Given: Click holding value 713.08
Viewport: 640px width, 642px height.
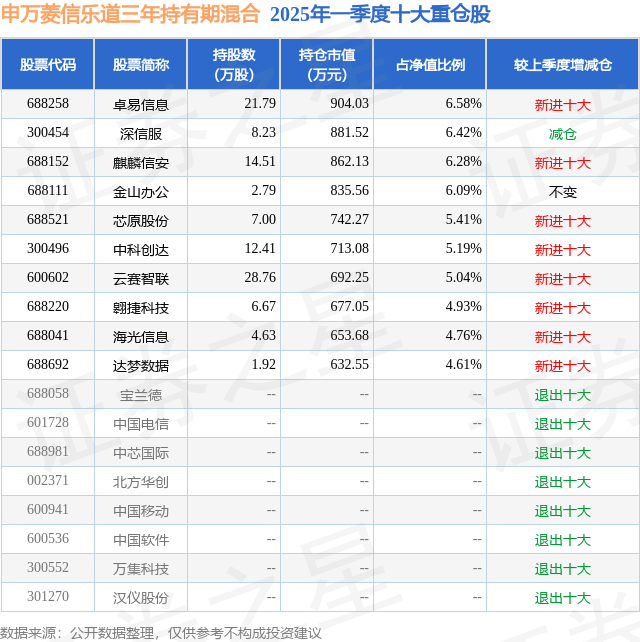Looking at the screenshot, I should point(349,249).
